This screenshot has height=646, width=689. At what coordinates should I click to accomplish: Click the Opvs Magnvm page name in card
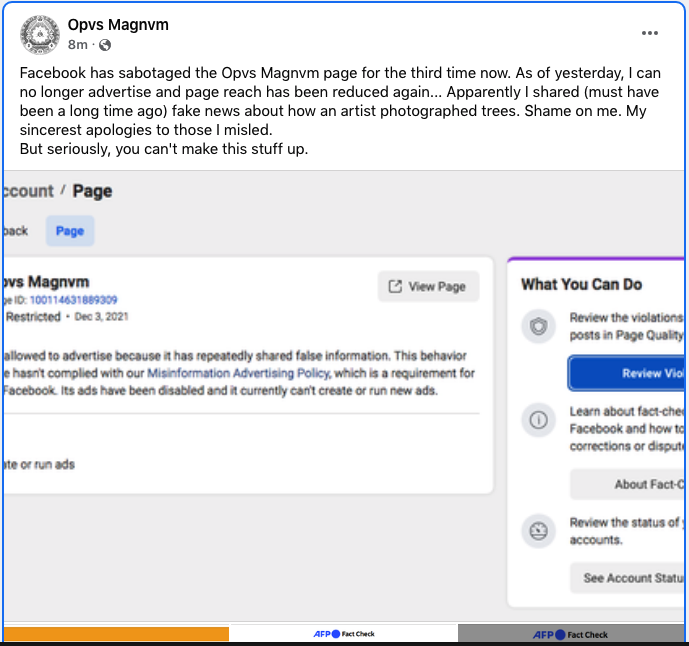[x=46, y=282]
